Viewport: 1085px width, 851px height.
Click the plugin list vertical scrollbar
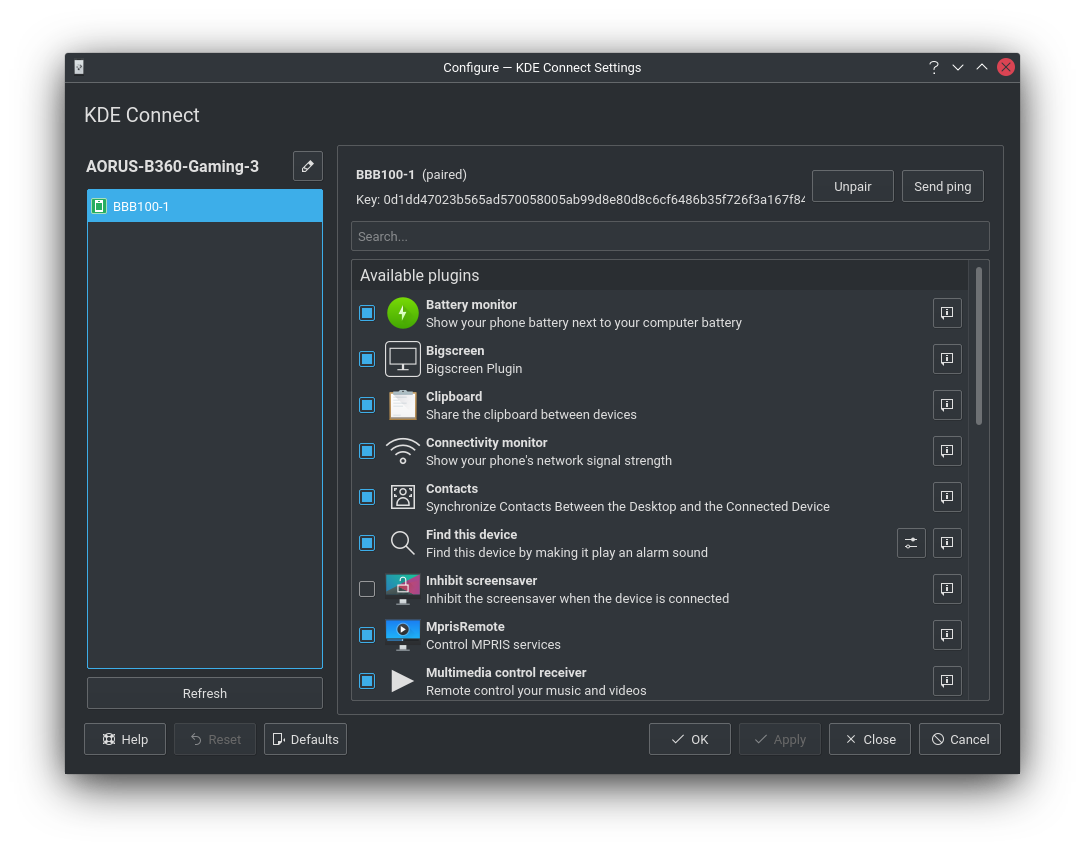979,346
